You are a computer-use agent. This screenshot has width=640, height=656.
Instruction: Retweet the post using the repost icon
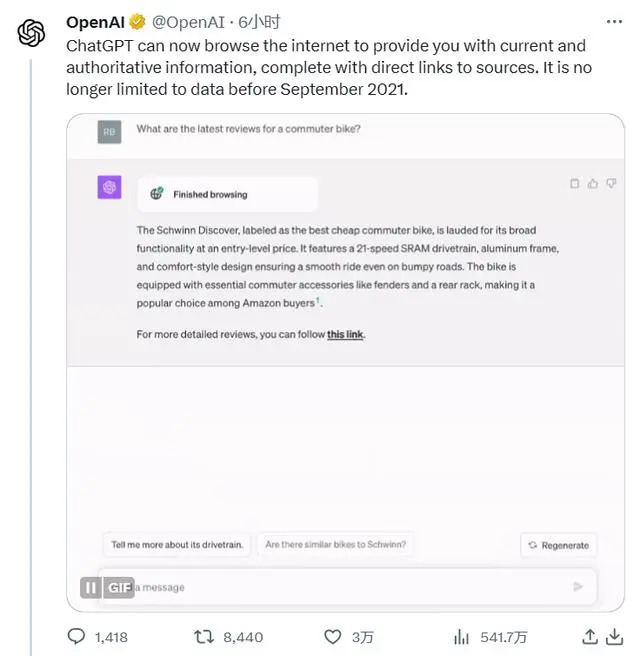point(203,636)
